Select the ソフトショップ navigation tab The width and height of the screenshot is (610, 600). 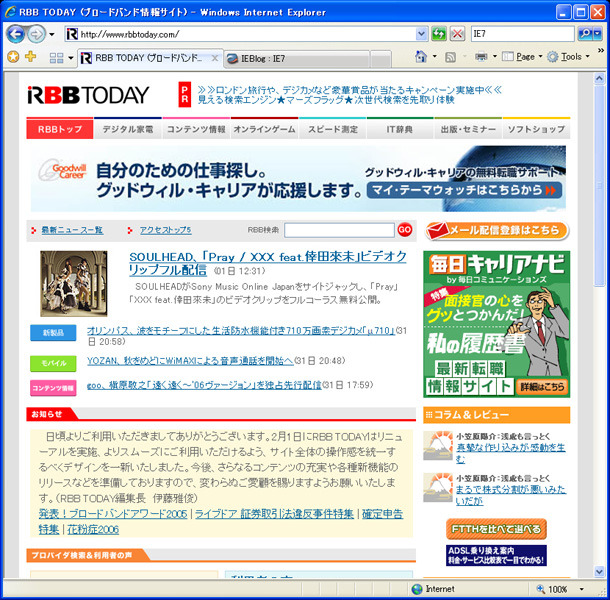pyautogui.click(x=536, y=129)
